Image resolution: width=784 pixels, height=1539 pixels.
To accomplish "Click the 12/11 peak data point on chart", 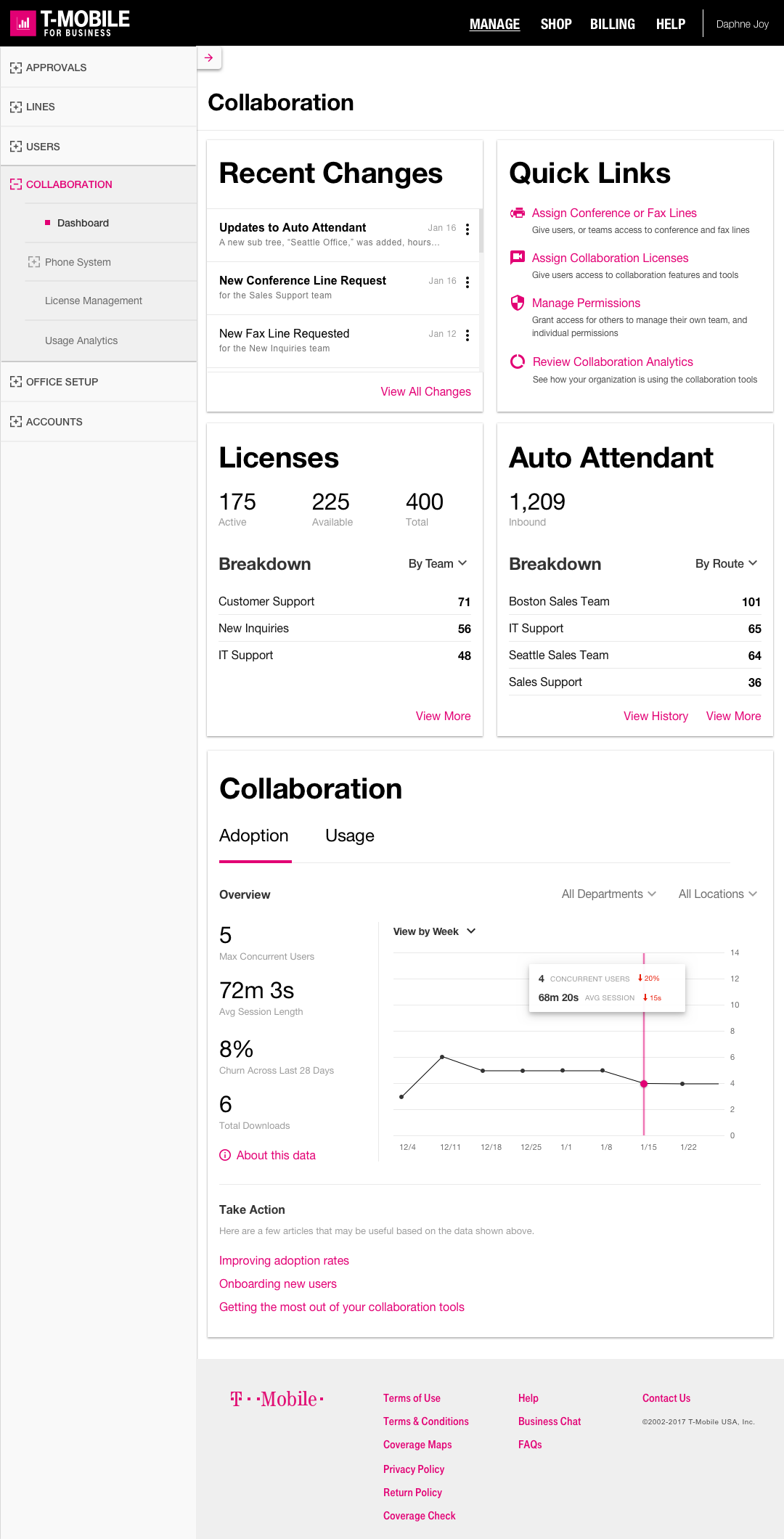I will pos(442,1057).
